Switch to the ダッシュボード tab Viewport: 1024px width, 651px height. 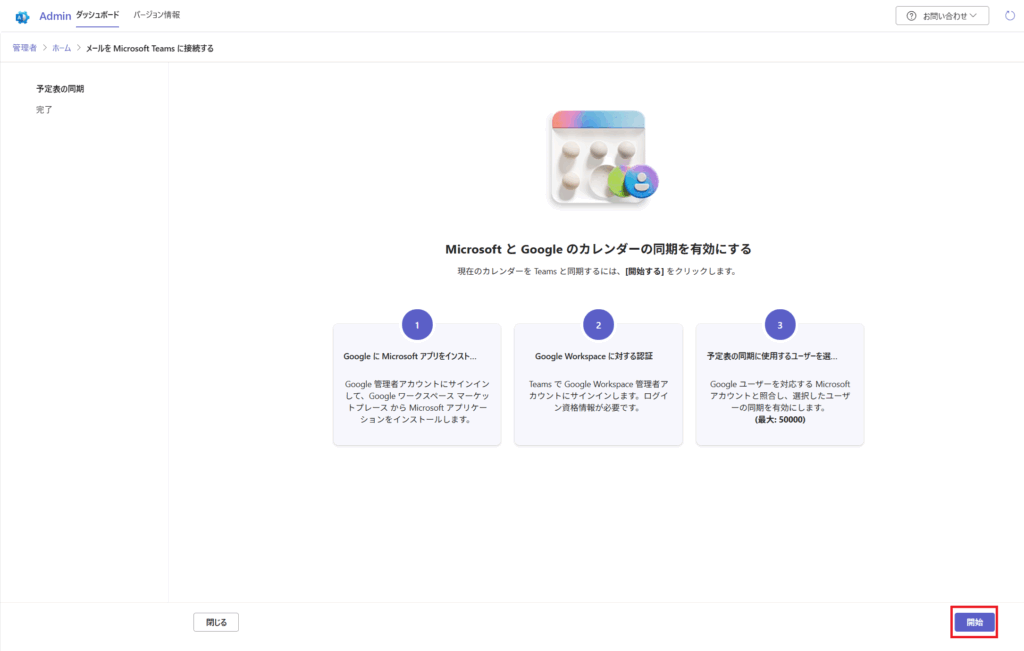point(97,15)
